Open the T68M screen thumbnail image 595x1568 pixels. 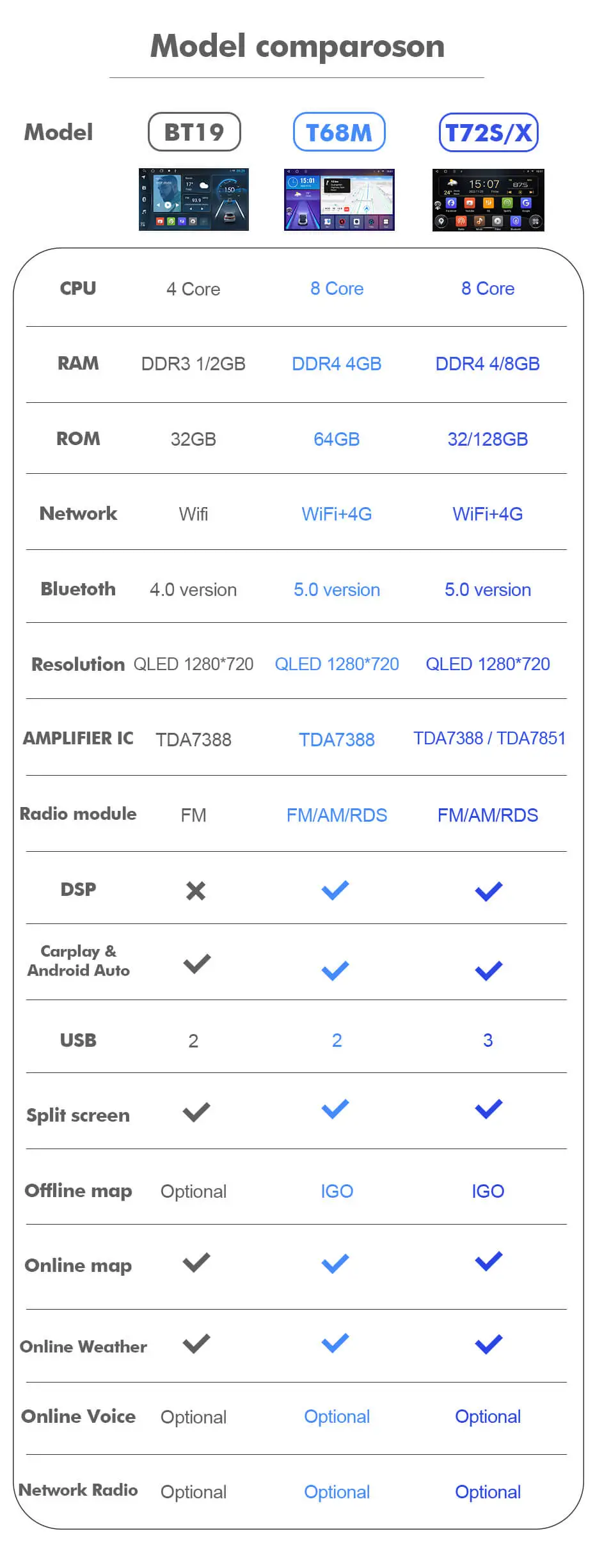(x=339, y=200)
